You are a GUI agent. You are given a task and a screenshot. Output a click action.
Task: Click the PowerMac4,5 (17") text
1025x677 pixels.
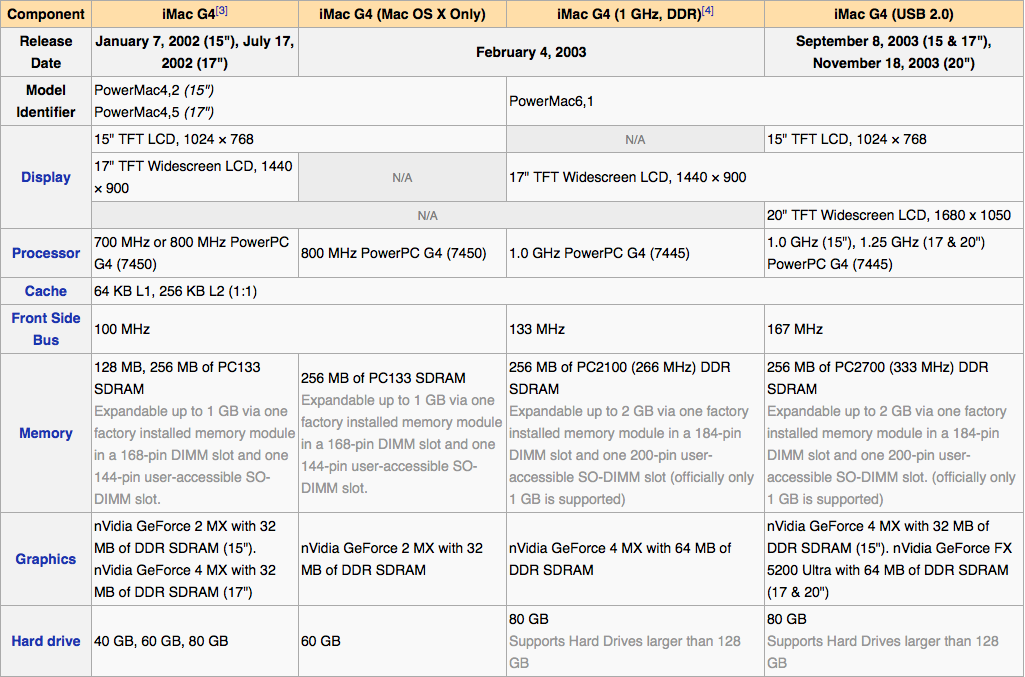pyautogui.click(x=154, y=112)
